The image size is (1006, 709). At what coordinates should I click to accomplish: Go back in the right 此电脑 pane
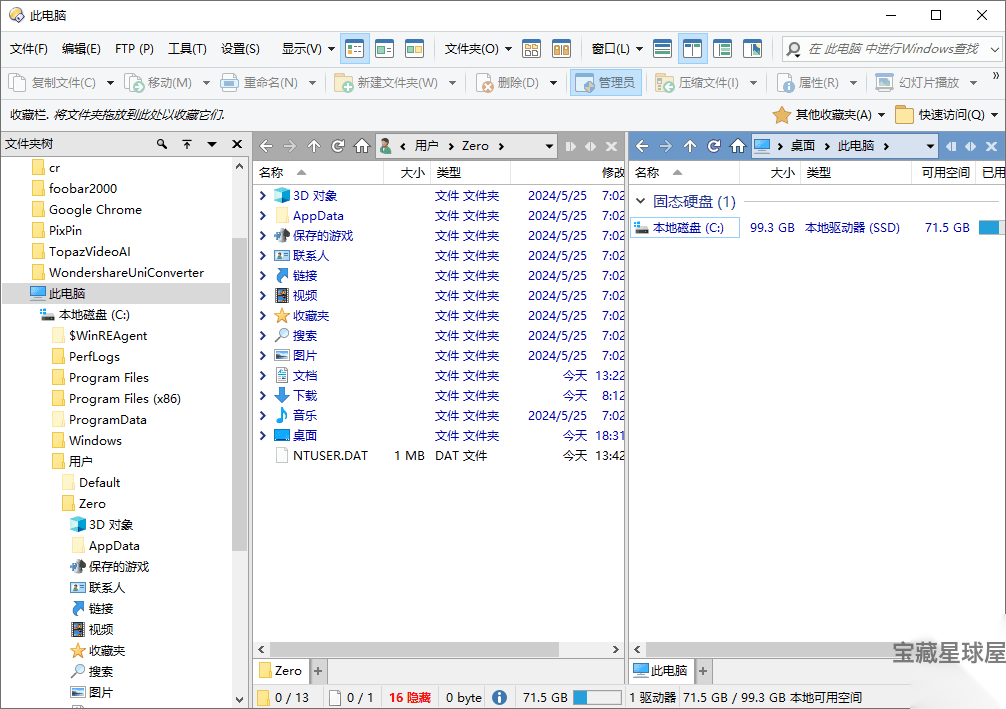coord(642,146)
